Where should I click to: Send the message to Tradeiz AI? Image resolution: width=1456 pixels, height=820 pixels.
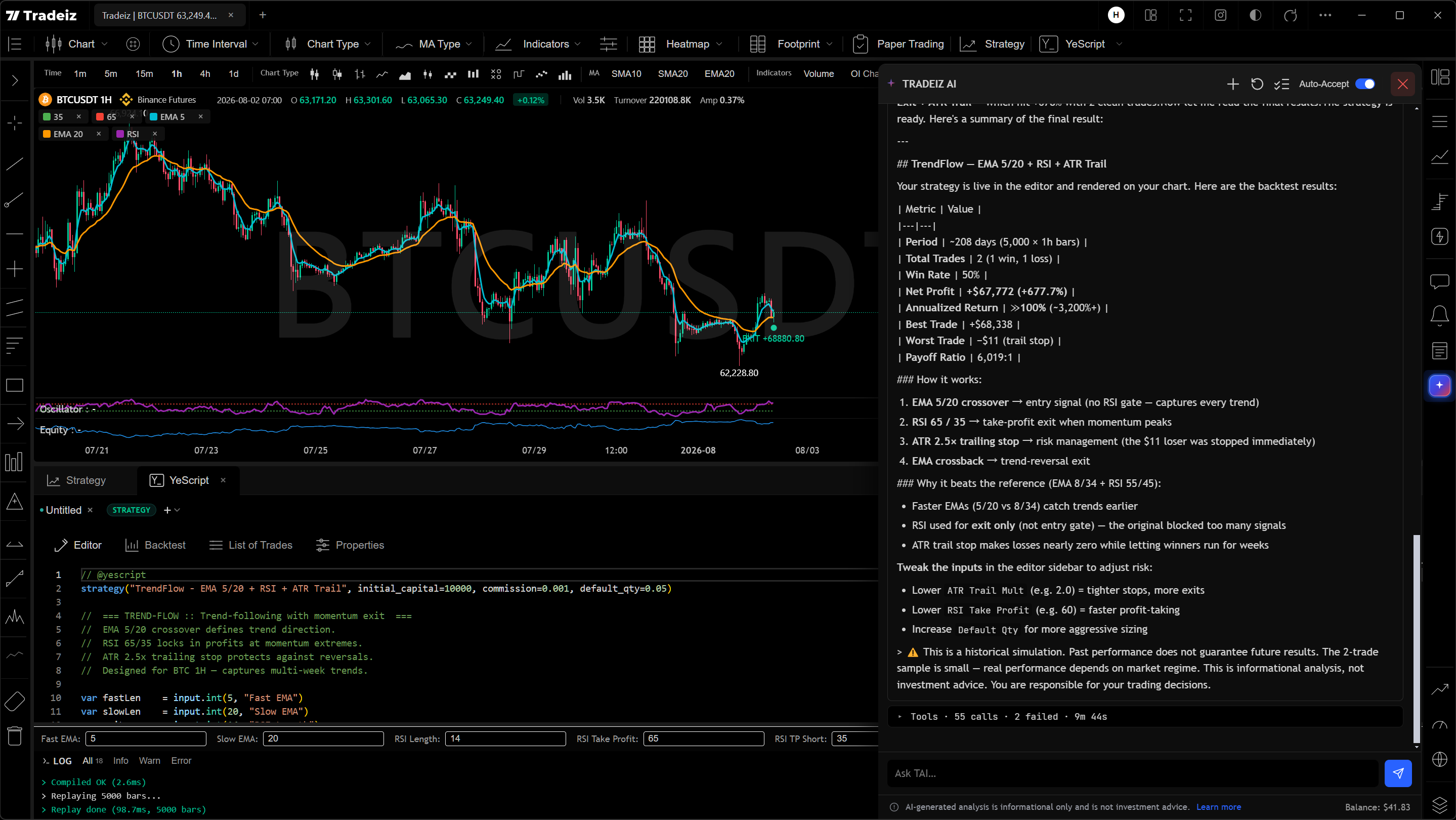pyautogui.click(x=1398, y=773)
